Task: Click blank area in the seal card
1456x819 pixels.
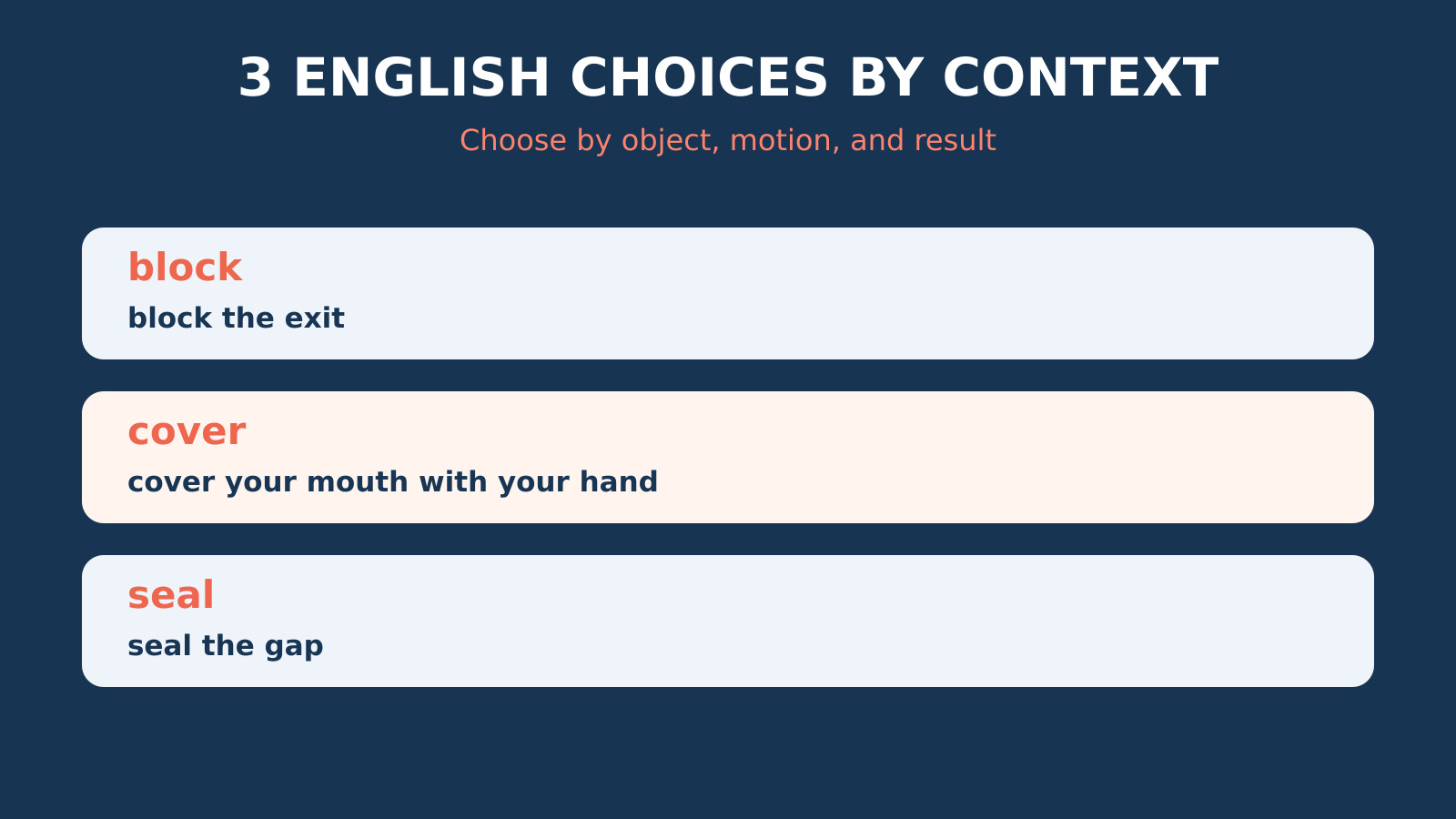Action: (864, 621)
